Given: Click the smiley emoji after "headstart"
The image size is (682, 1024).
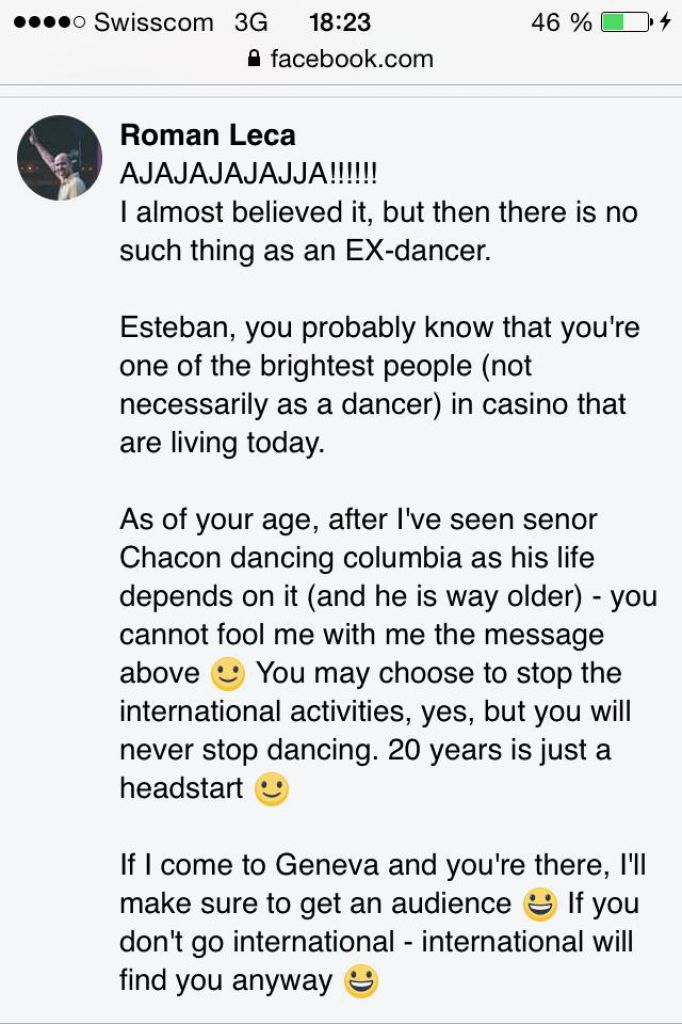Looking at the screenshot, I should (272, 790).
